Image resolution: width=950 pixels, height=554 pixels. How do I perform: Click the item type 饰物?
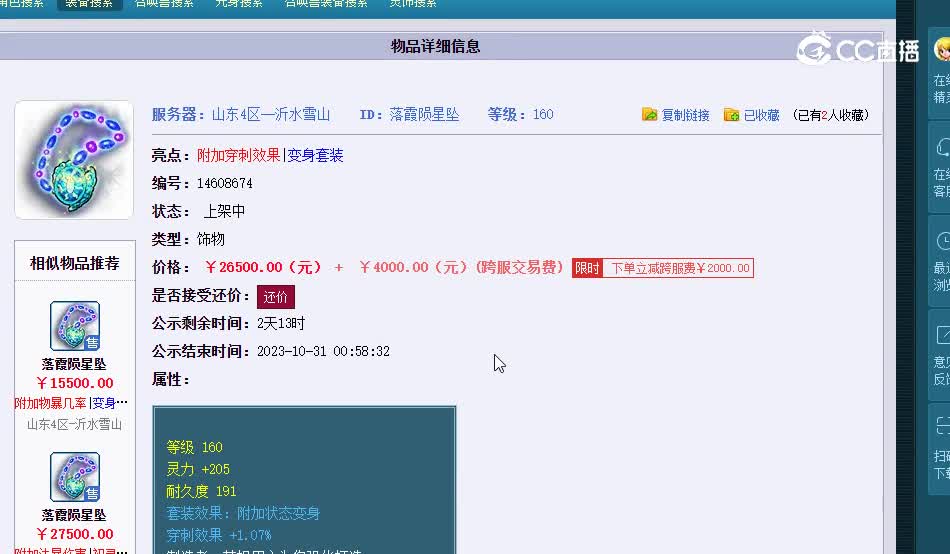pyautogui.click(x=211, y=239)
